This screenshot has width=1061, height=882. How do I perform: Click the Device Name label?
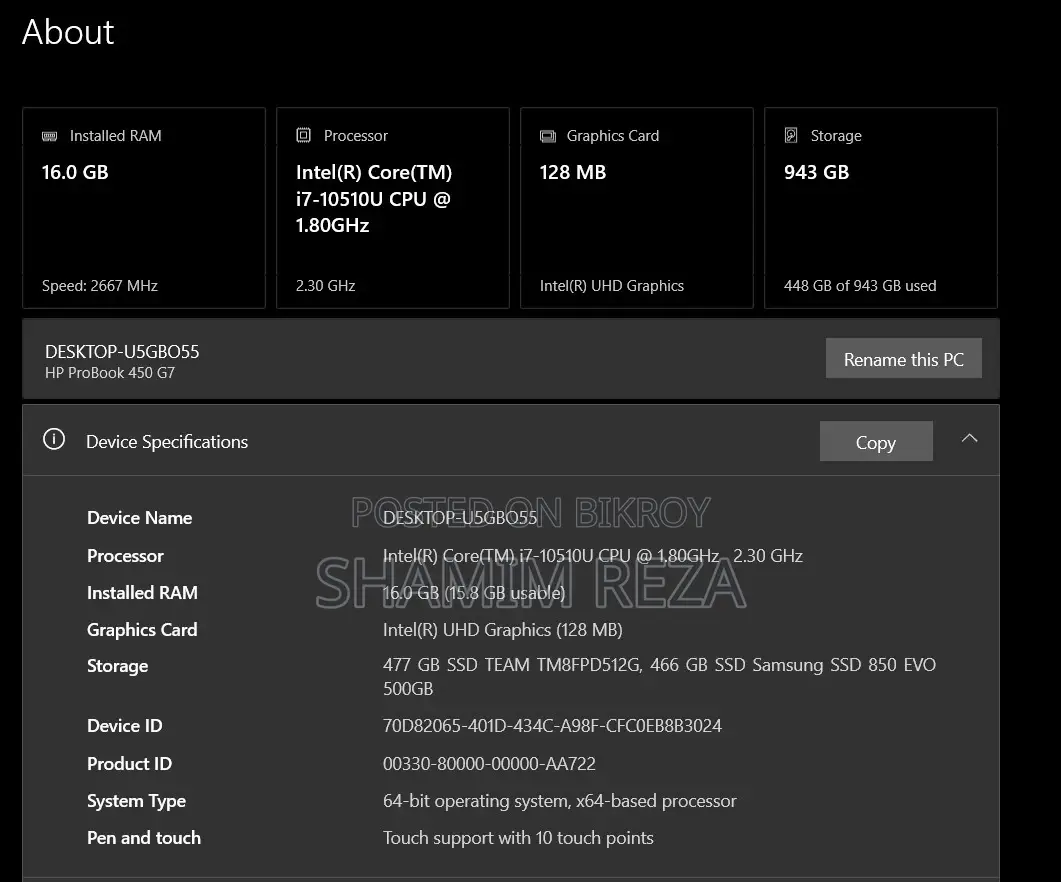tap(139, 518)
